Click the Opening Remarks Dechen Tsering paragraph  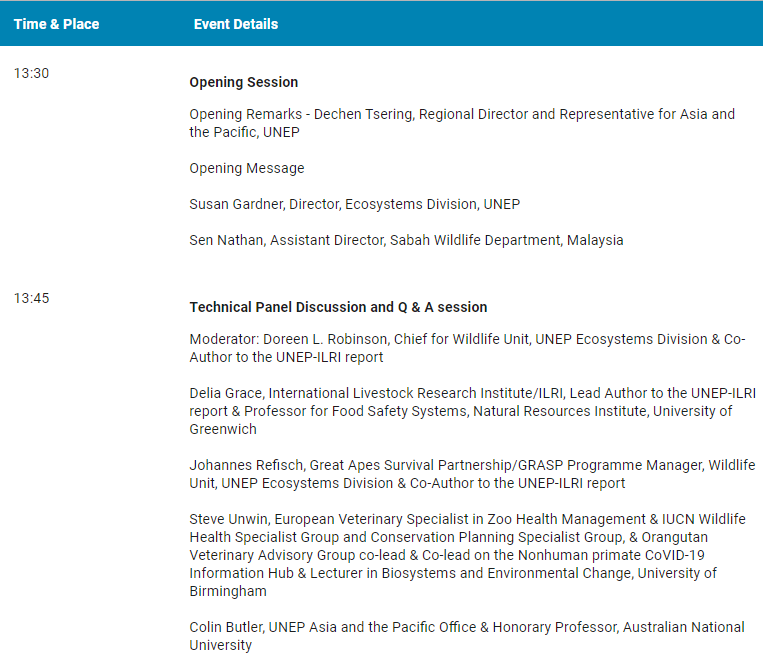(462, 123)
